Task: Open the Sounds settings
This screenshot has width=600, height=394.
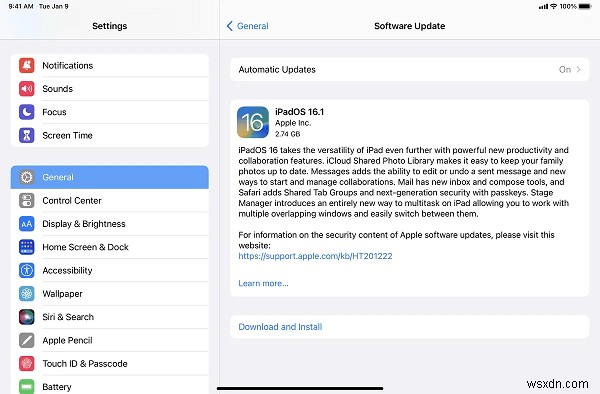Action: (x=110, y=89)
